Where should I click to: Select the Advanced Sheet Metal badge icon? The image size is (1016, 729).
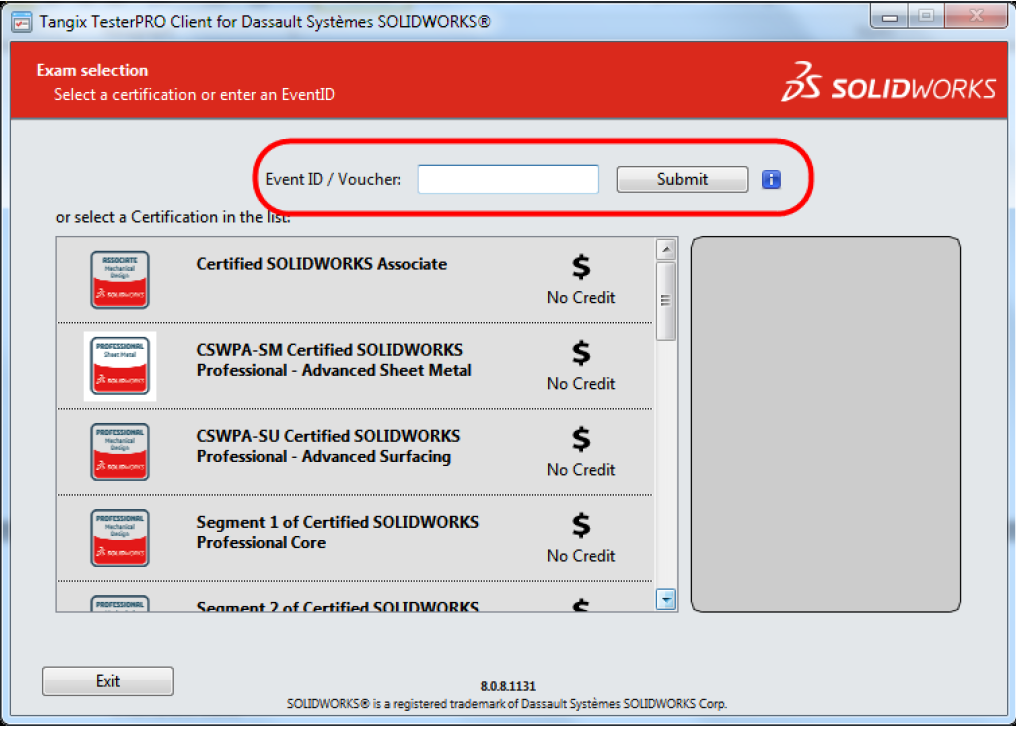coord(120,366)
